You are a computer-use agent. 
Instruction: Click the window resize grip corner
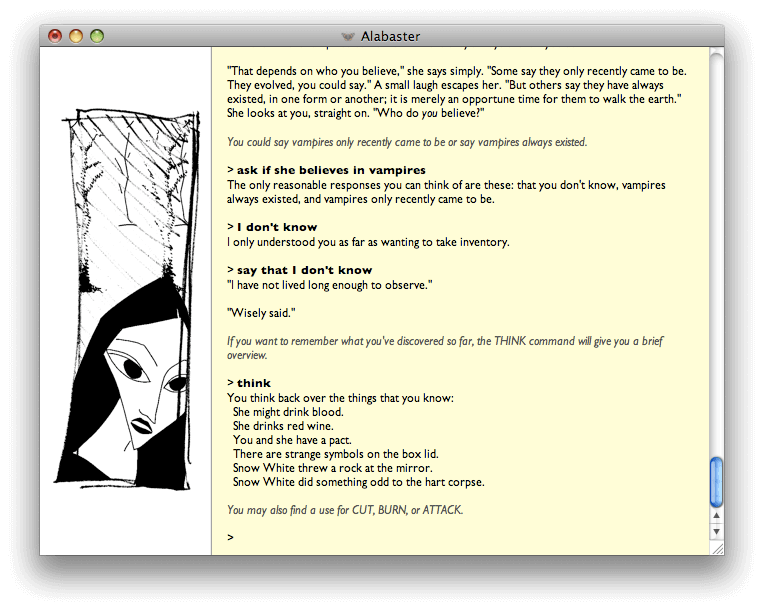717,549
